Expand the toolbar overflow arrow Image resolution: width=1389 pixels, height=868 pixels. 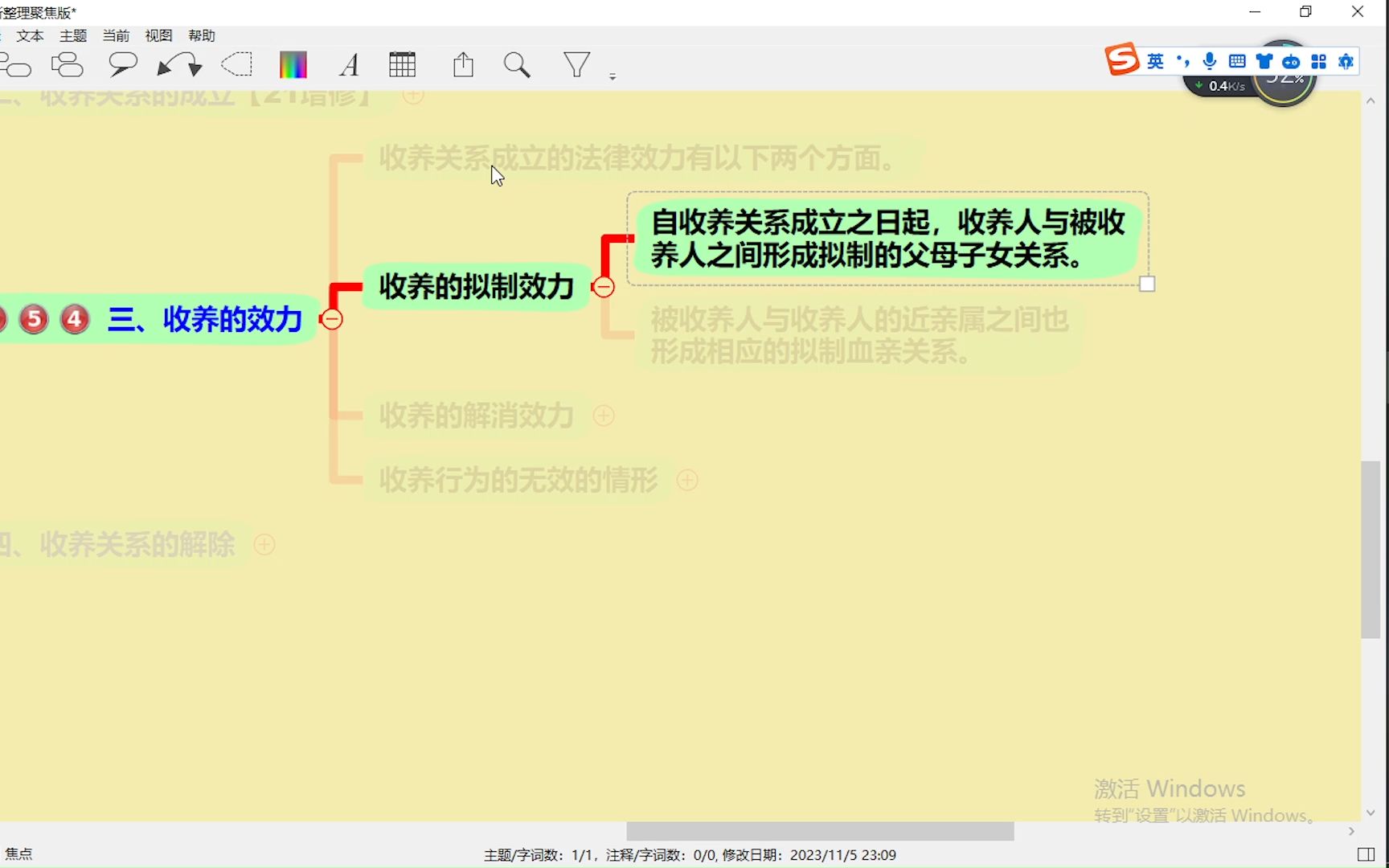[x=613, y=76]
